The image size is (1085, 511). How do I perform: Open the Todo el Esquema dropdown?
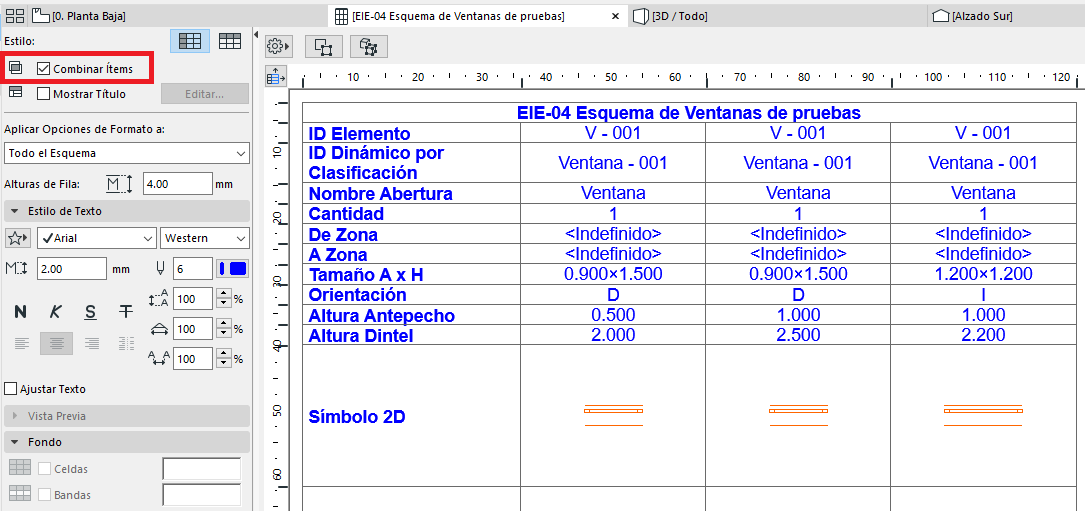click(126, 153)
